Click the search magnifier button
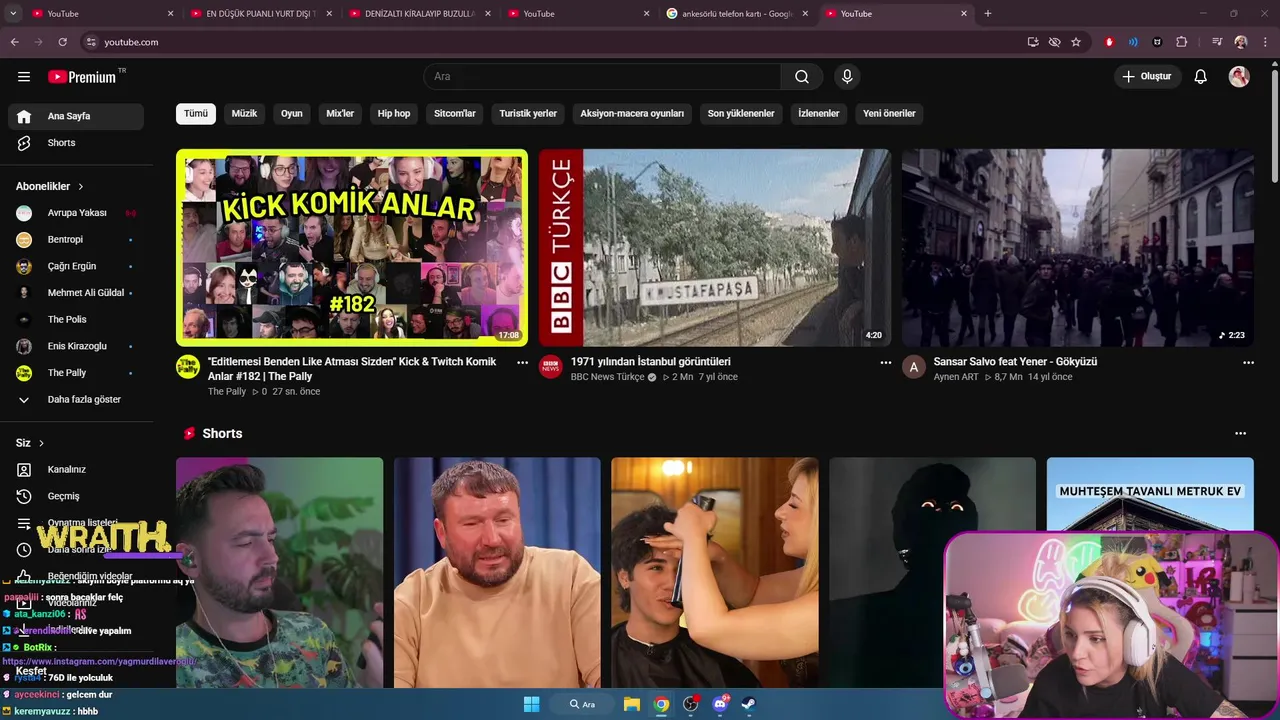 tap(802, 77)
